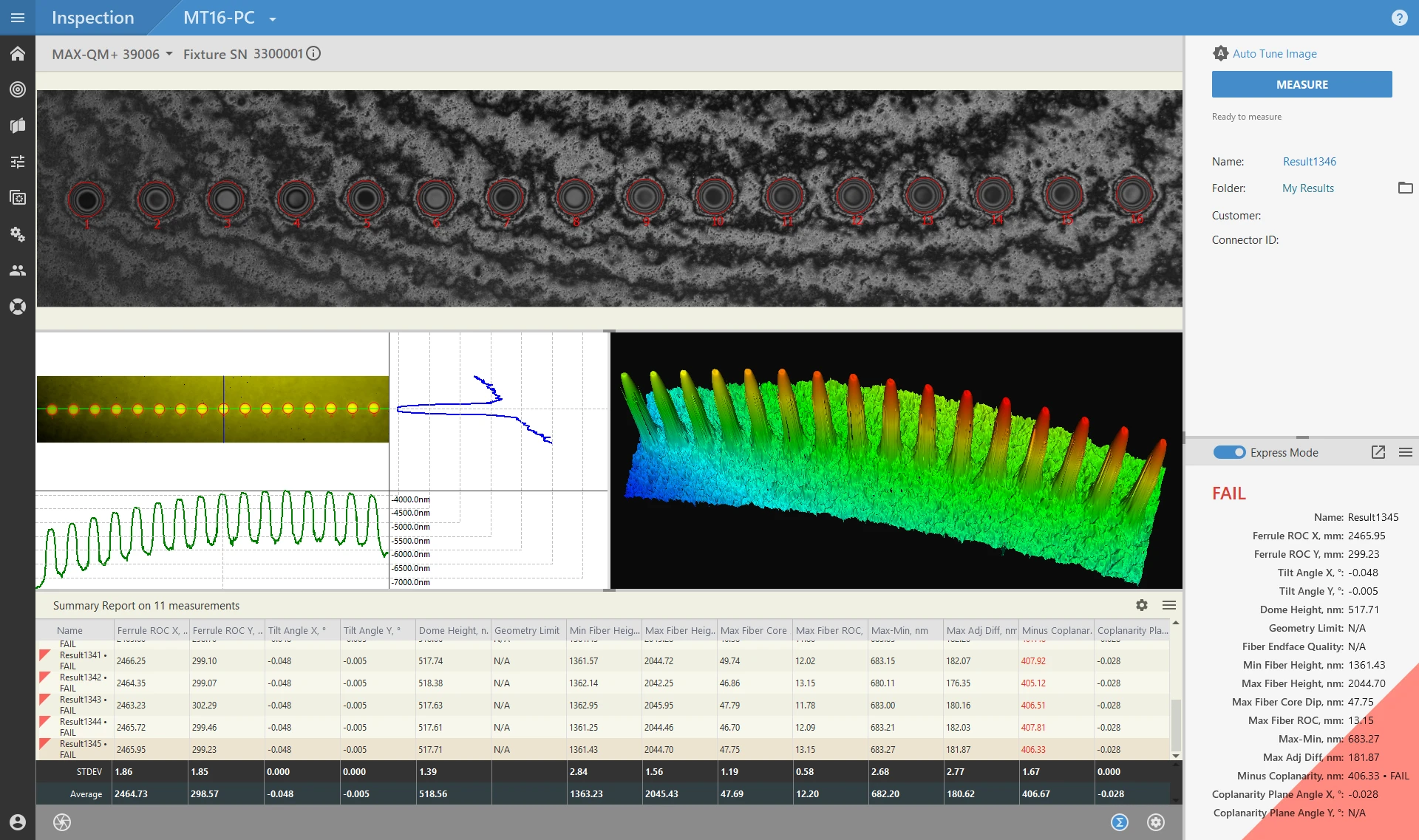1419x840 pixels.
Task: Expand the MT16-PC connector dropdown
Action: pos(273,18)
